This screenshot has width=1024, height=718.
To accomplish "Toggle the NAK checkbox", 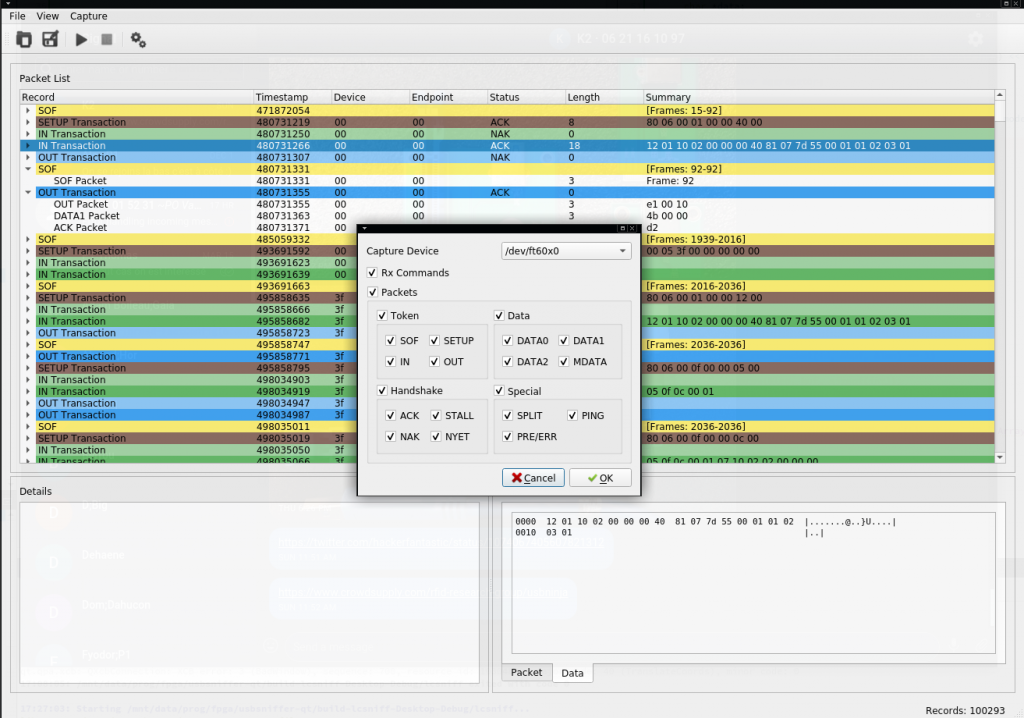I will 391,436.
